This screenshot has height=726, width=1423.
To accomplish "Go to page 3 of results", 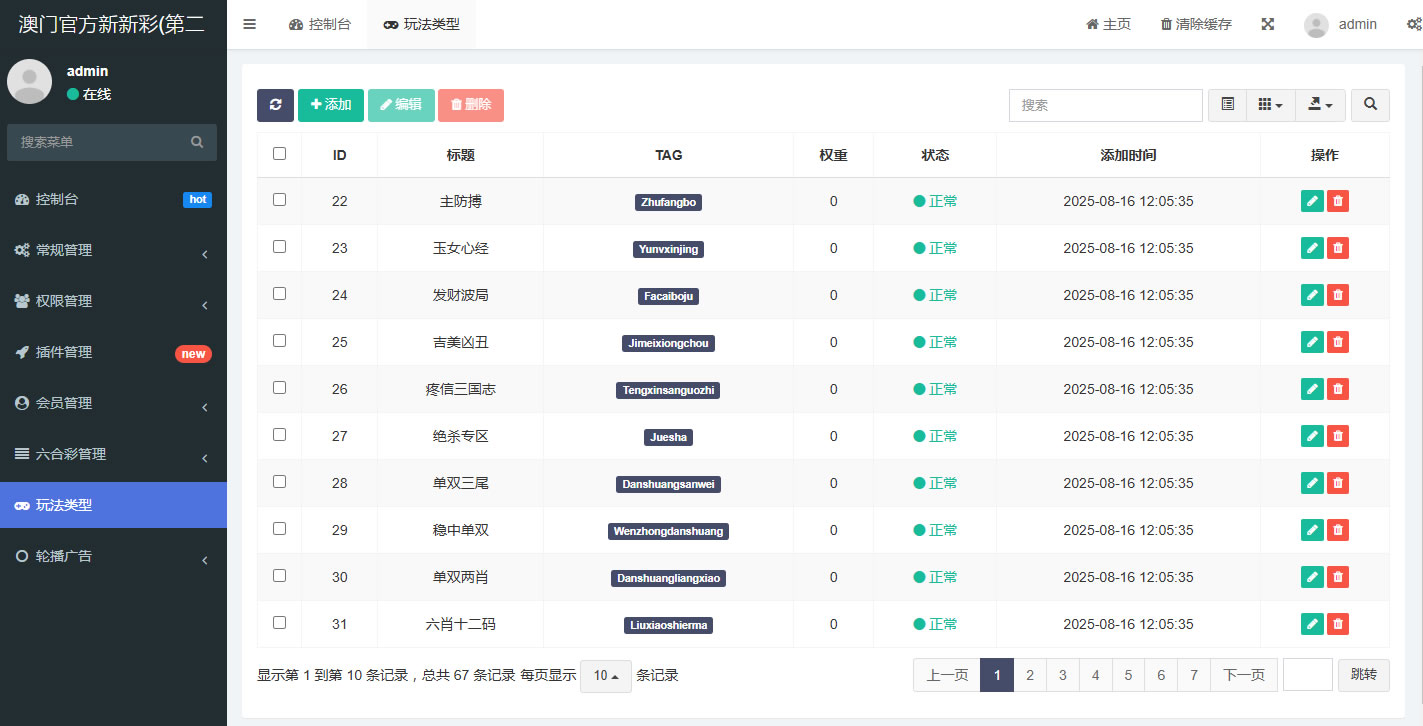I will point(1062,676).
